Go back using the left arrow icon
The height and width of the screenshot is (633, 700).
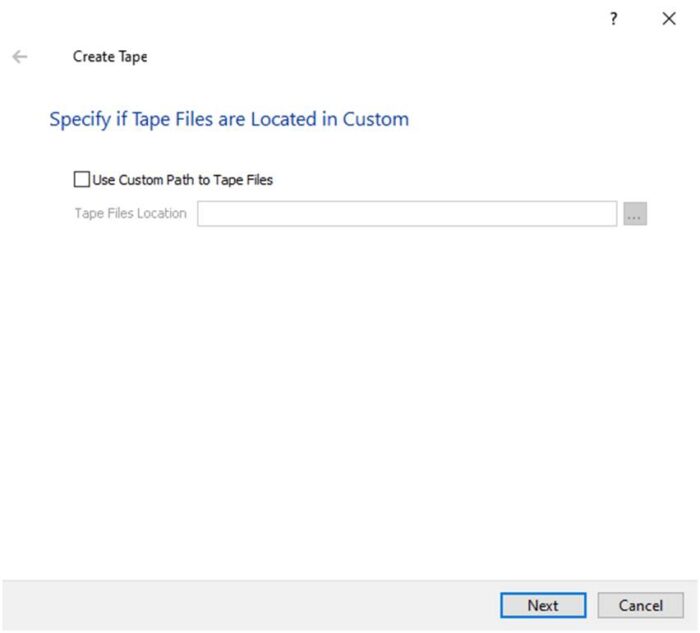tap(19, 57)
